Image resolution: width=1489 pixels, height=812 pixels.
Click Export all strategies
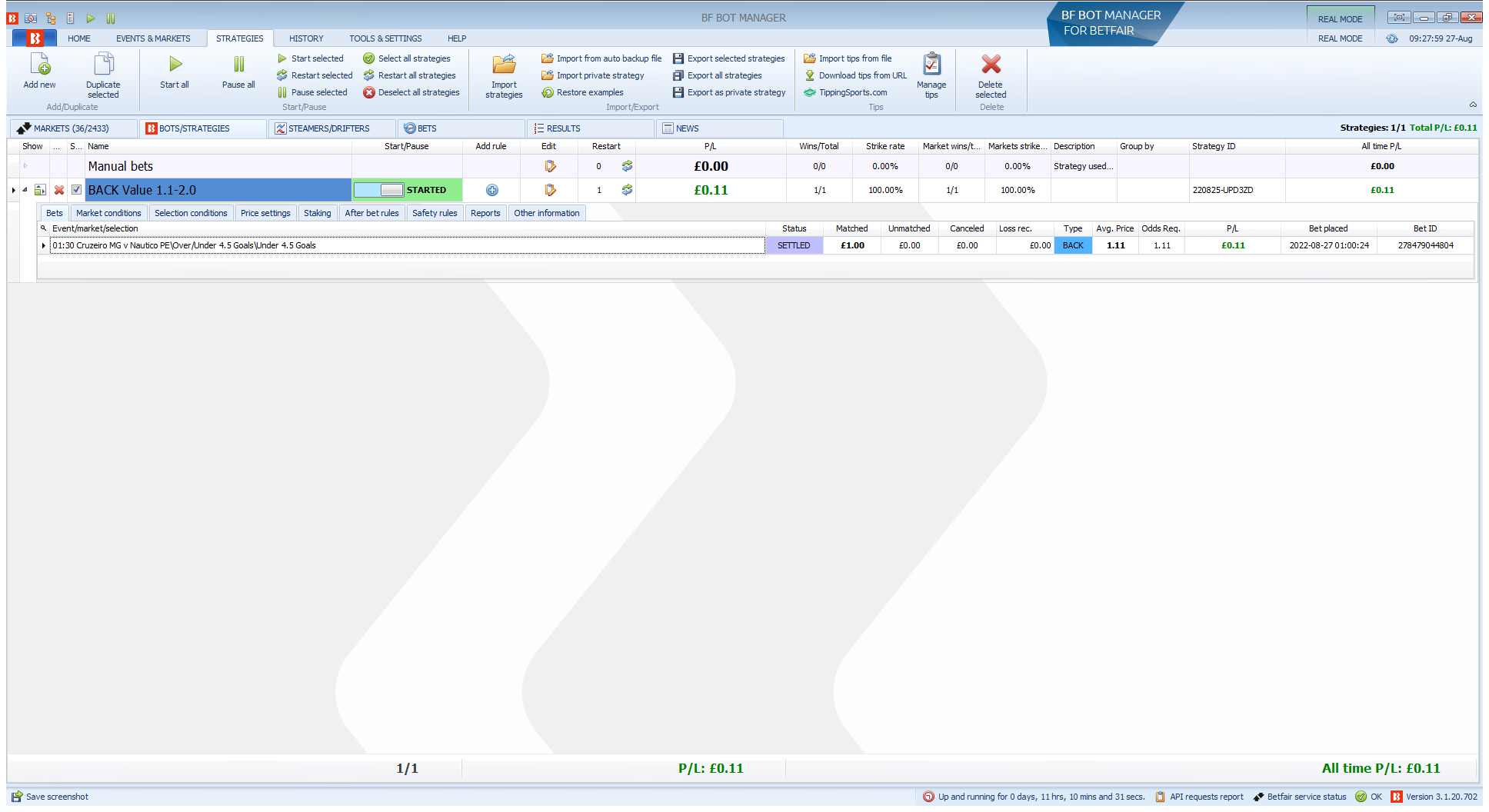pos(718,75)
